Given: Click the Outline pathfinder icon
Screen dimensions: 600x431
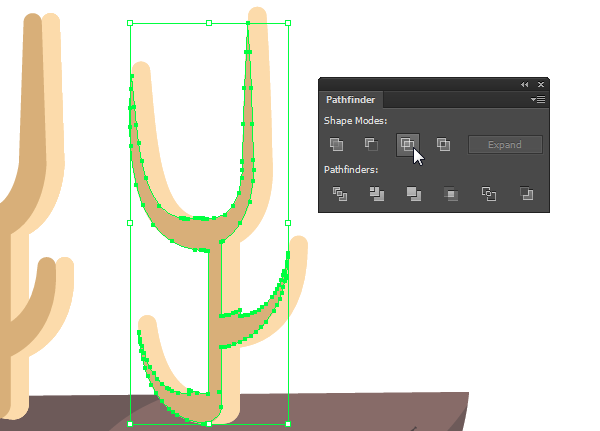Looking at the screenshot, I should point(489,194).
